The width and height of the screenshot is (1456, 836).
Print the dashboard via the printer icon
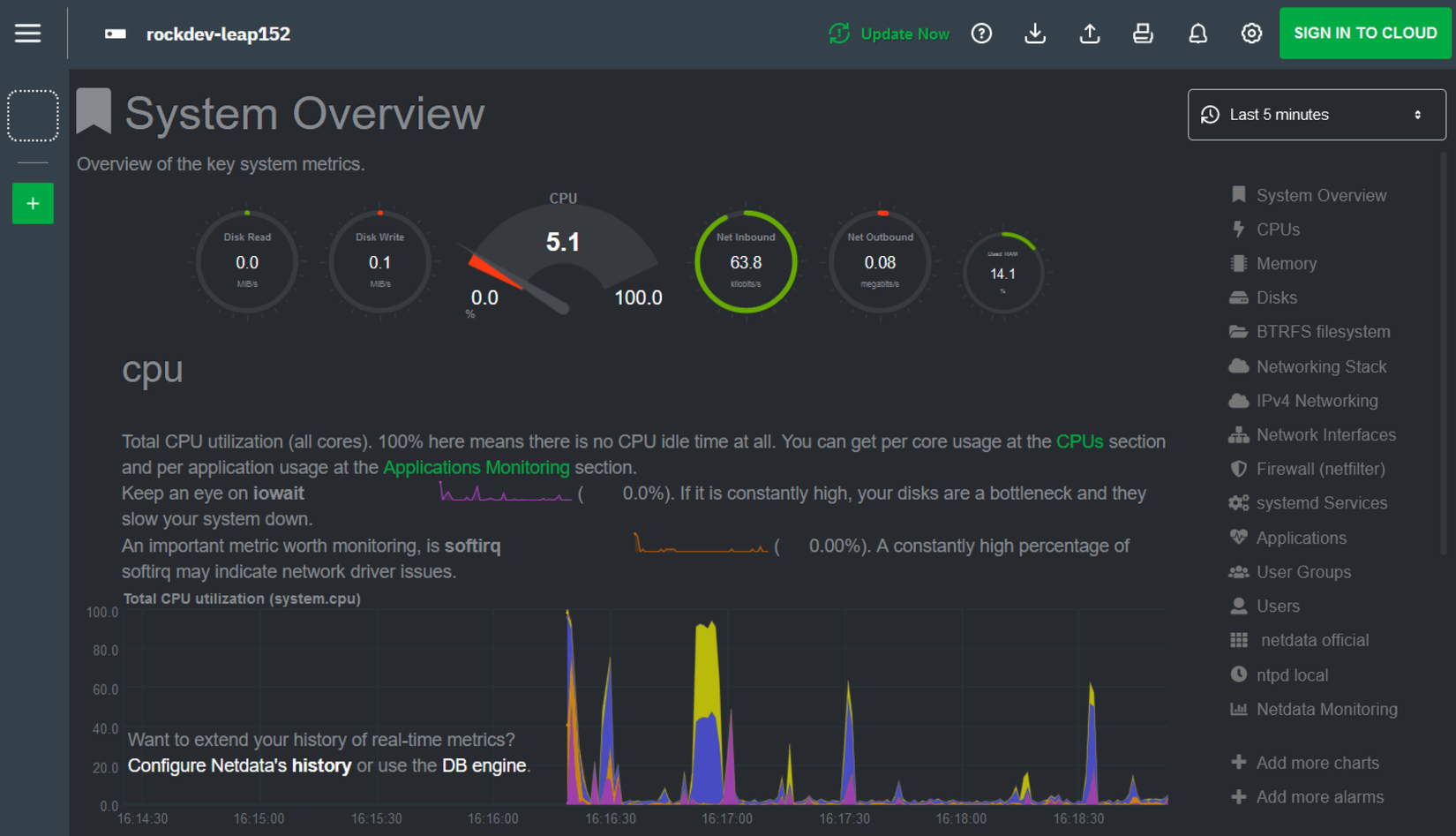(1143, 33)
